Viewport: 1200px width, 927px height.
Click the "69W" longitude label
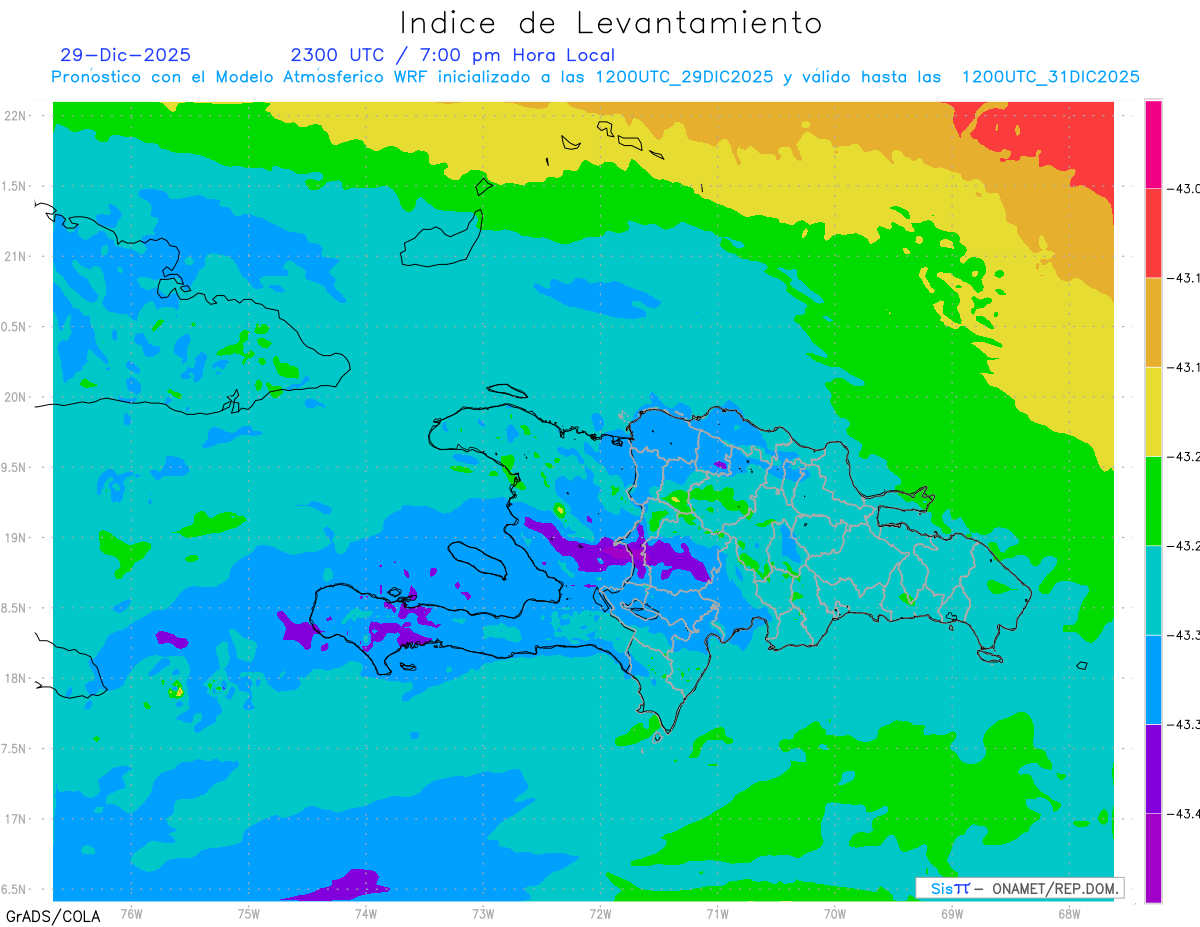(x=952, y=913)
